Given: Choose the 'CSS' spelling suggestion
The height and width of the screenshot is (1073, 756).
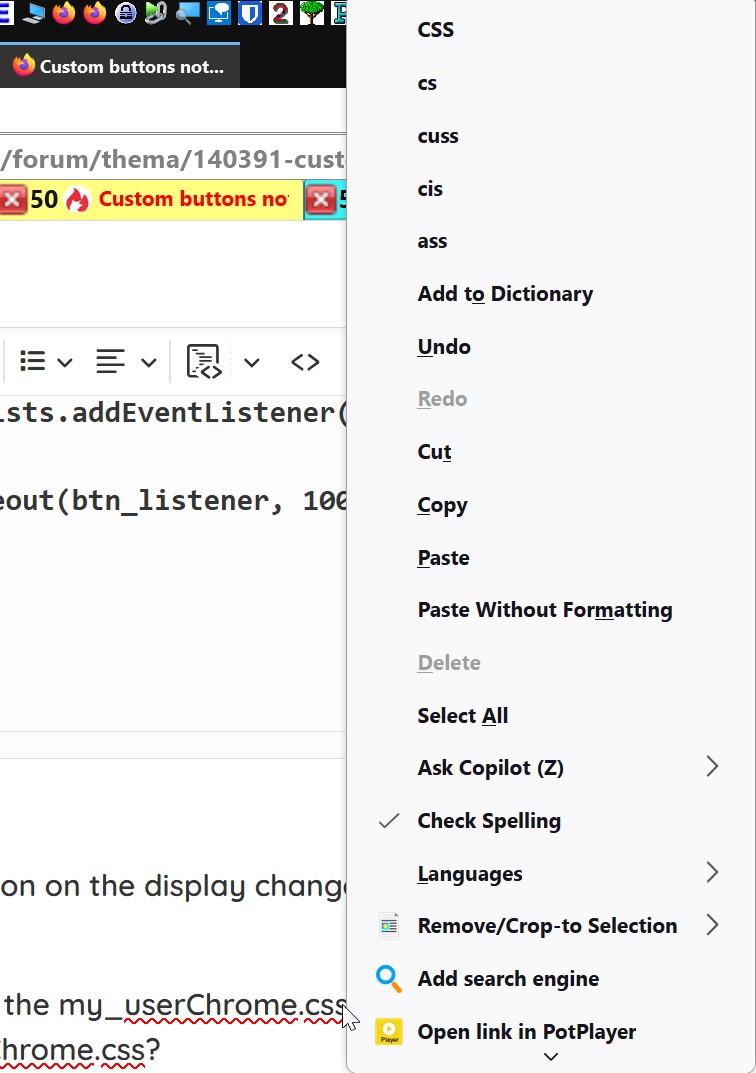Looking at the screenshot, I should [x=436, y=30].
